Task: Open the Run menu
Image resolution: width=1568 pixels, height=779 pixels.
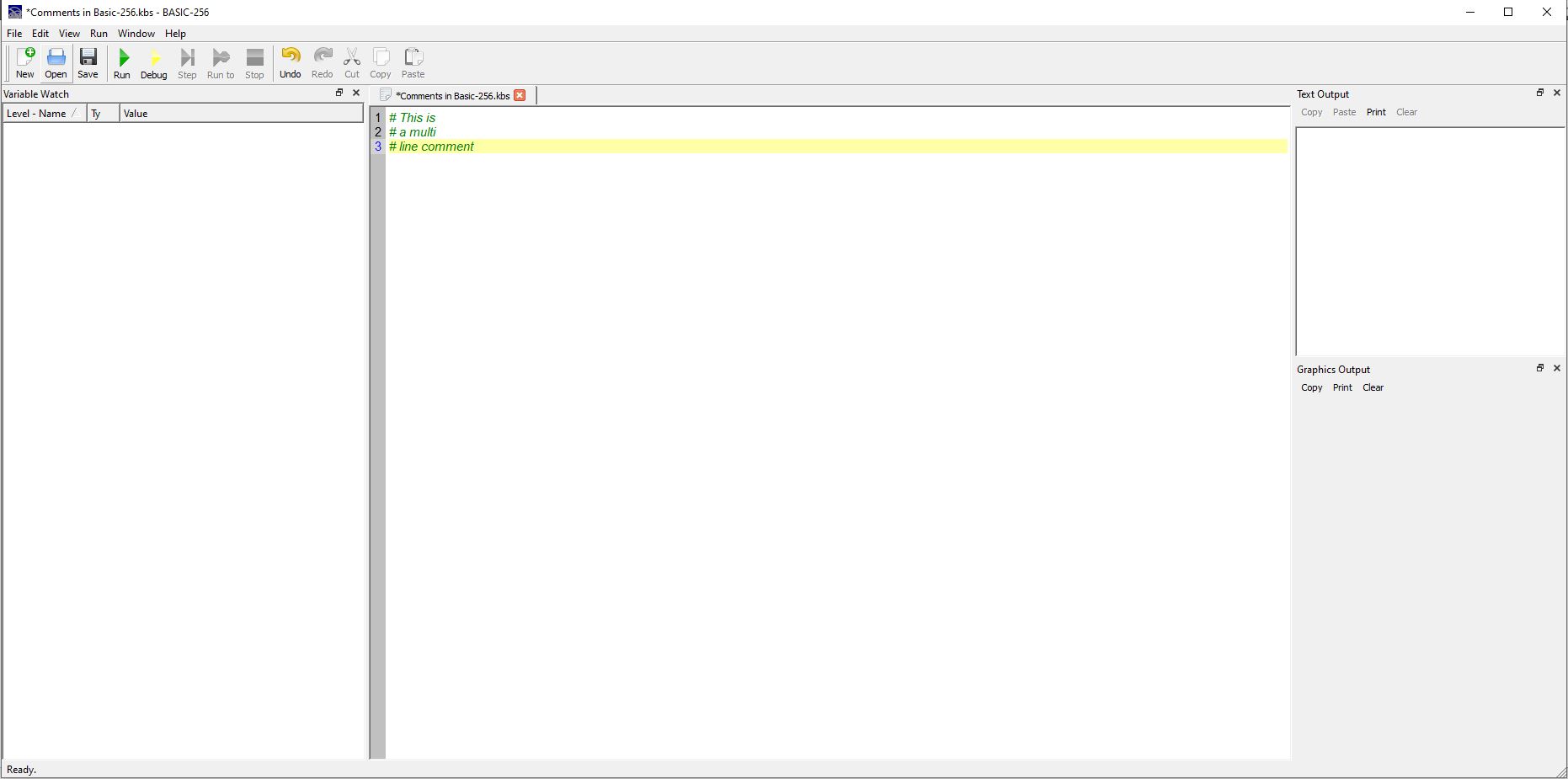Action: 99,34
